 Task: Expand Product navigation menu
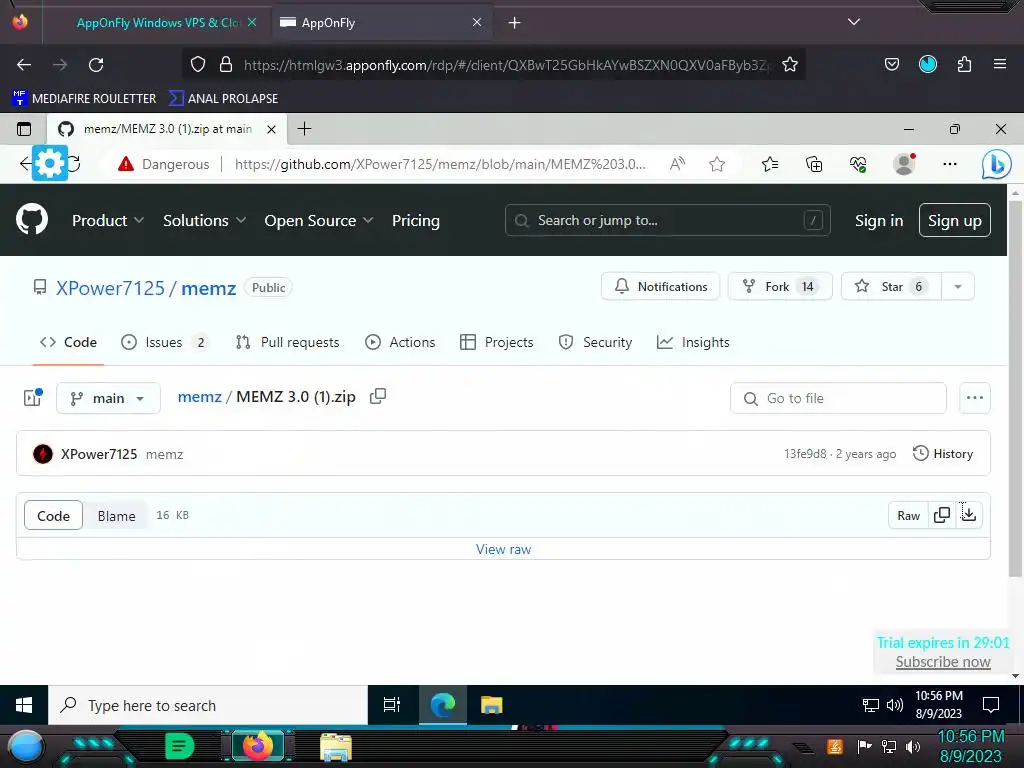(x=108, y=220)
